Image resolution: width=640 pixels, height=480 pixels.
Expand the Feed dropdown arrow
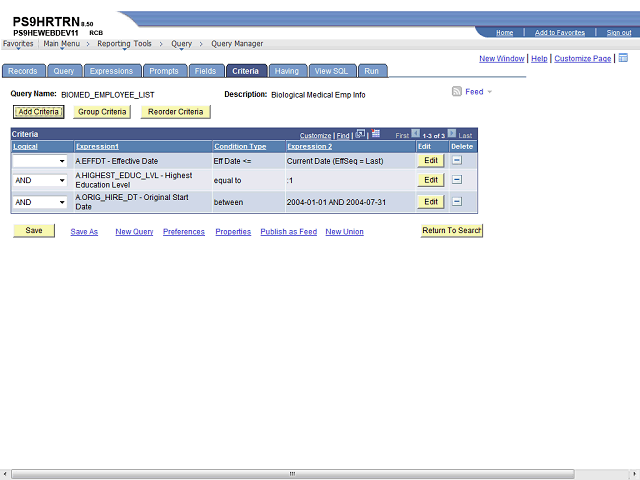[489, 92]
